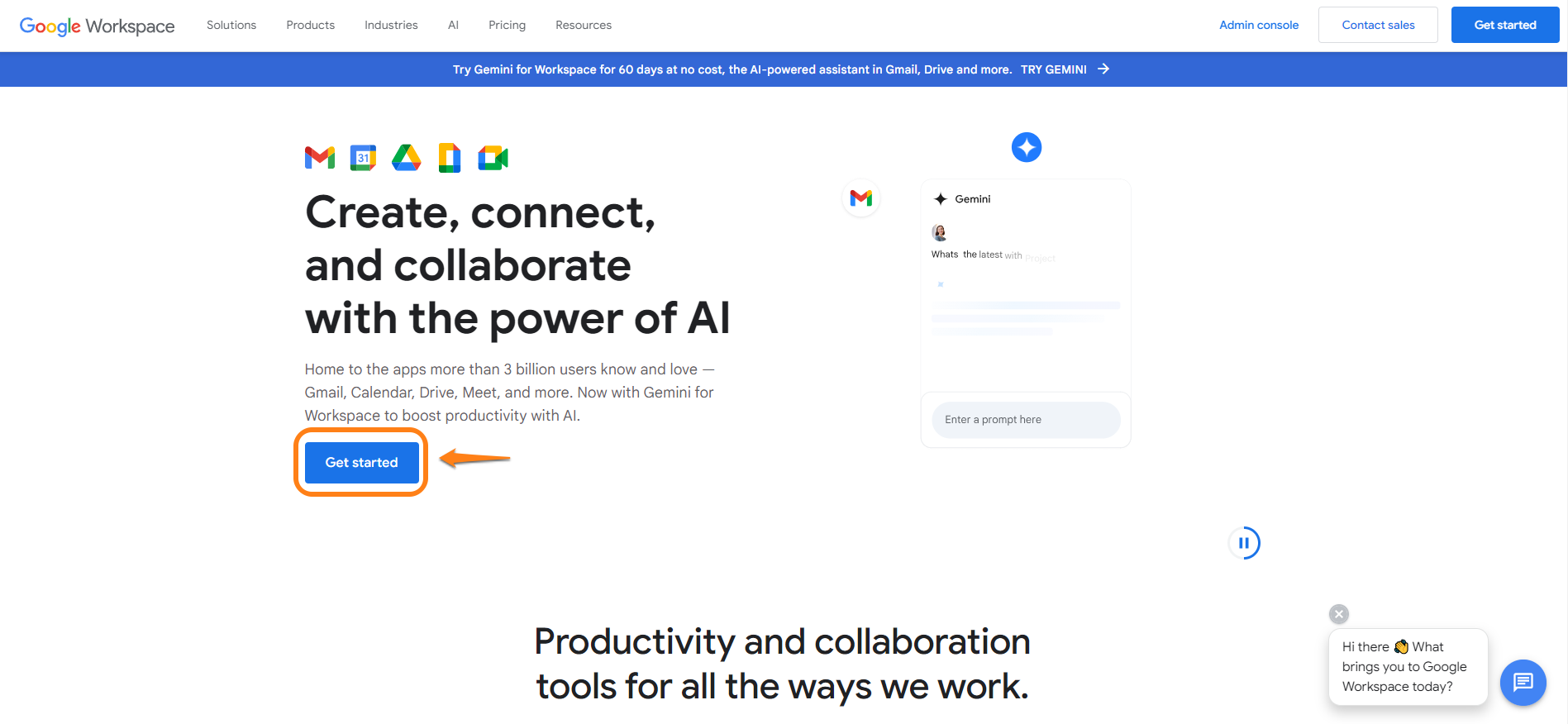1568x724 pixels.
Task: Click the Contact sales button
Action: coord(1378,25)
